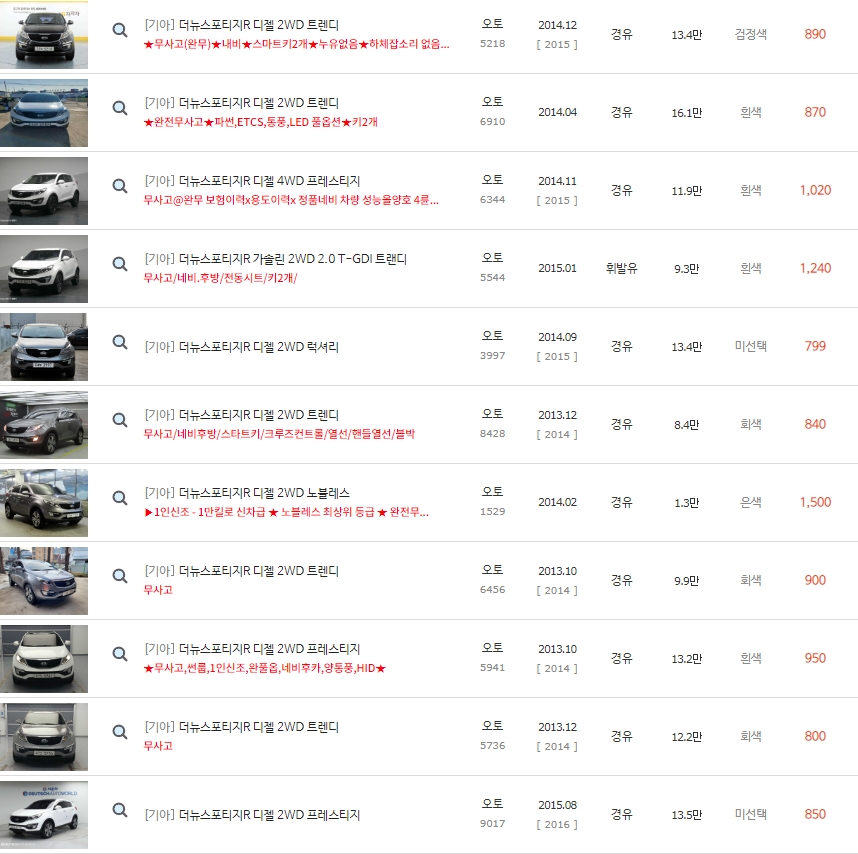
Task: Click the magnifier icon for the 950 프레스티지 listing
Action: pos(120,654)
